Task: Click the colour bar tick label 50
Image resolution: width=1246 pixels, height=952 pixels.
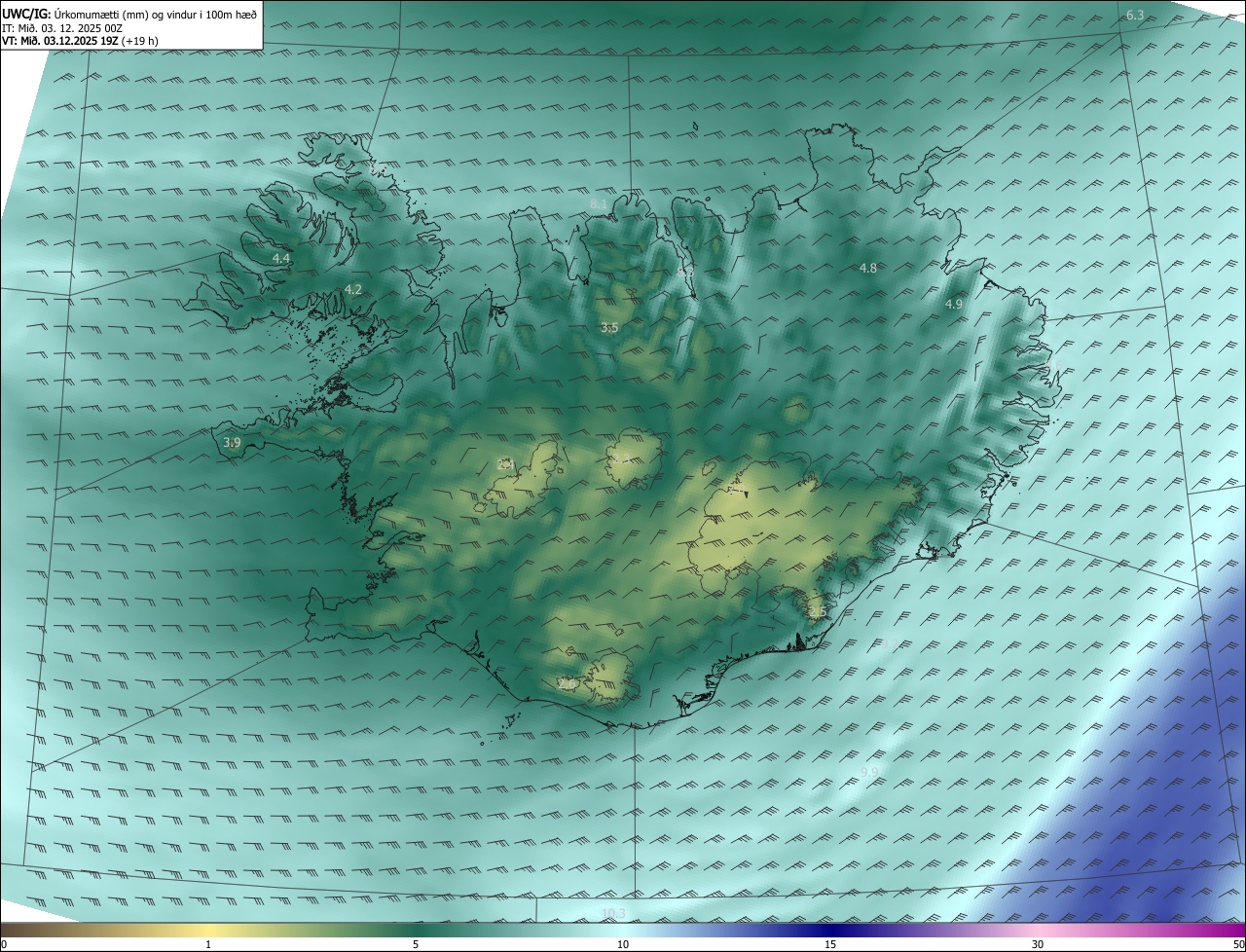Action: [1238, 945]
